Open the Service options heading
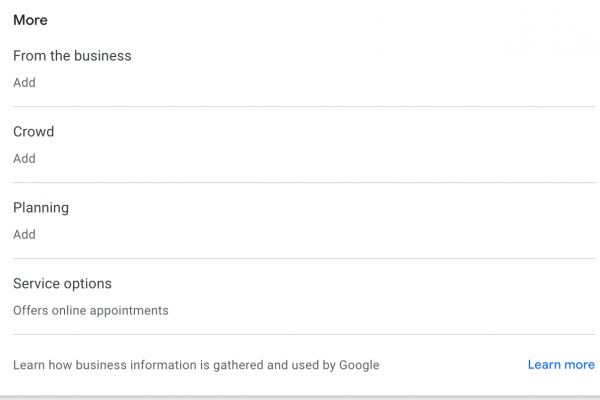Image resolution: width=600 pixels, height=400 pixels. tap(62, 284)
